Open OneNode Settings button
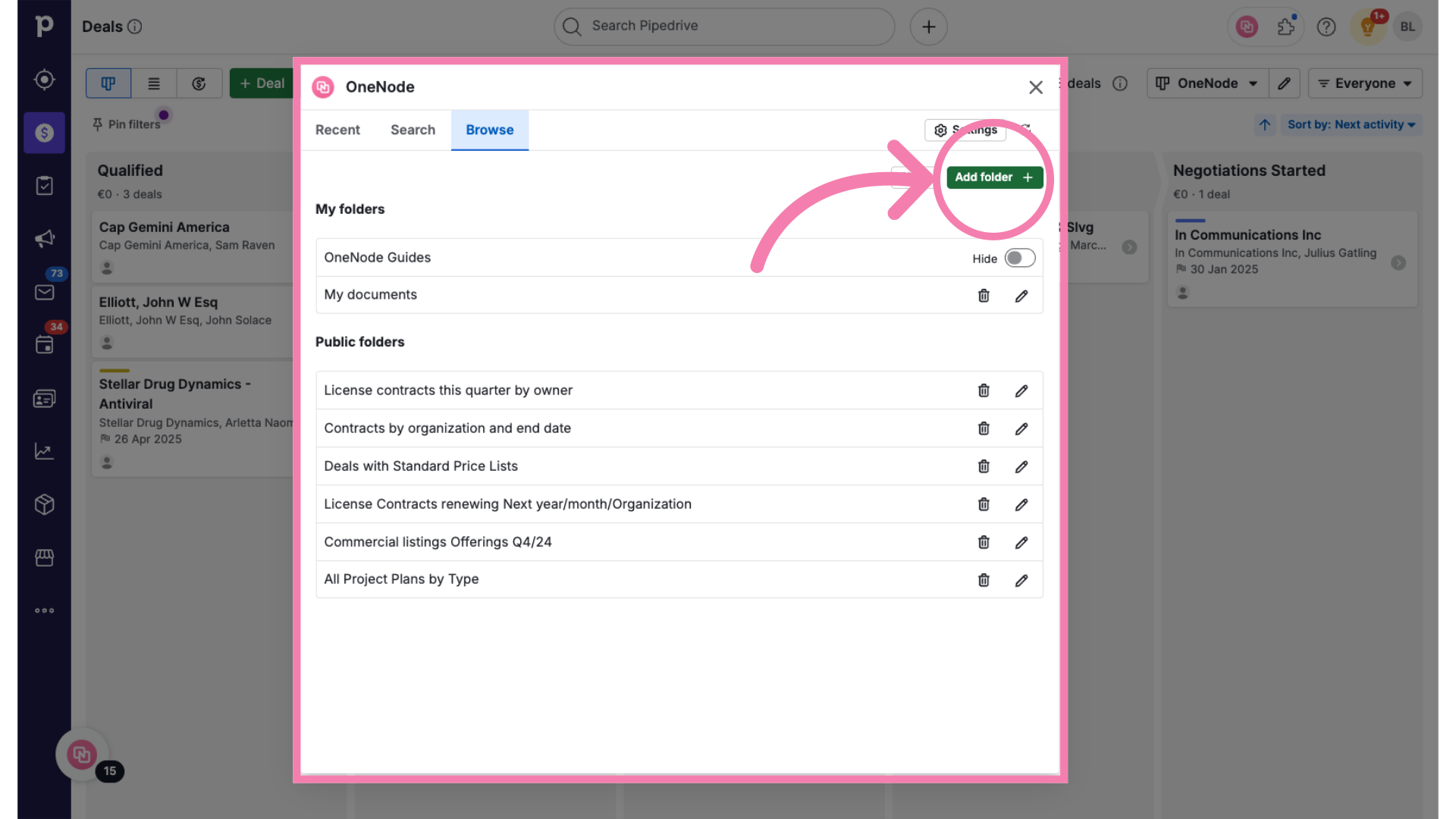The image size is (1456, 819). pyautogui.click(x=965, y=130)
